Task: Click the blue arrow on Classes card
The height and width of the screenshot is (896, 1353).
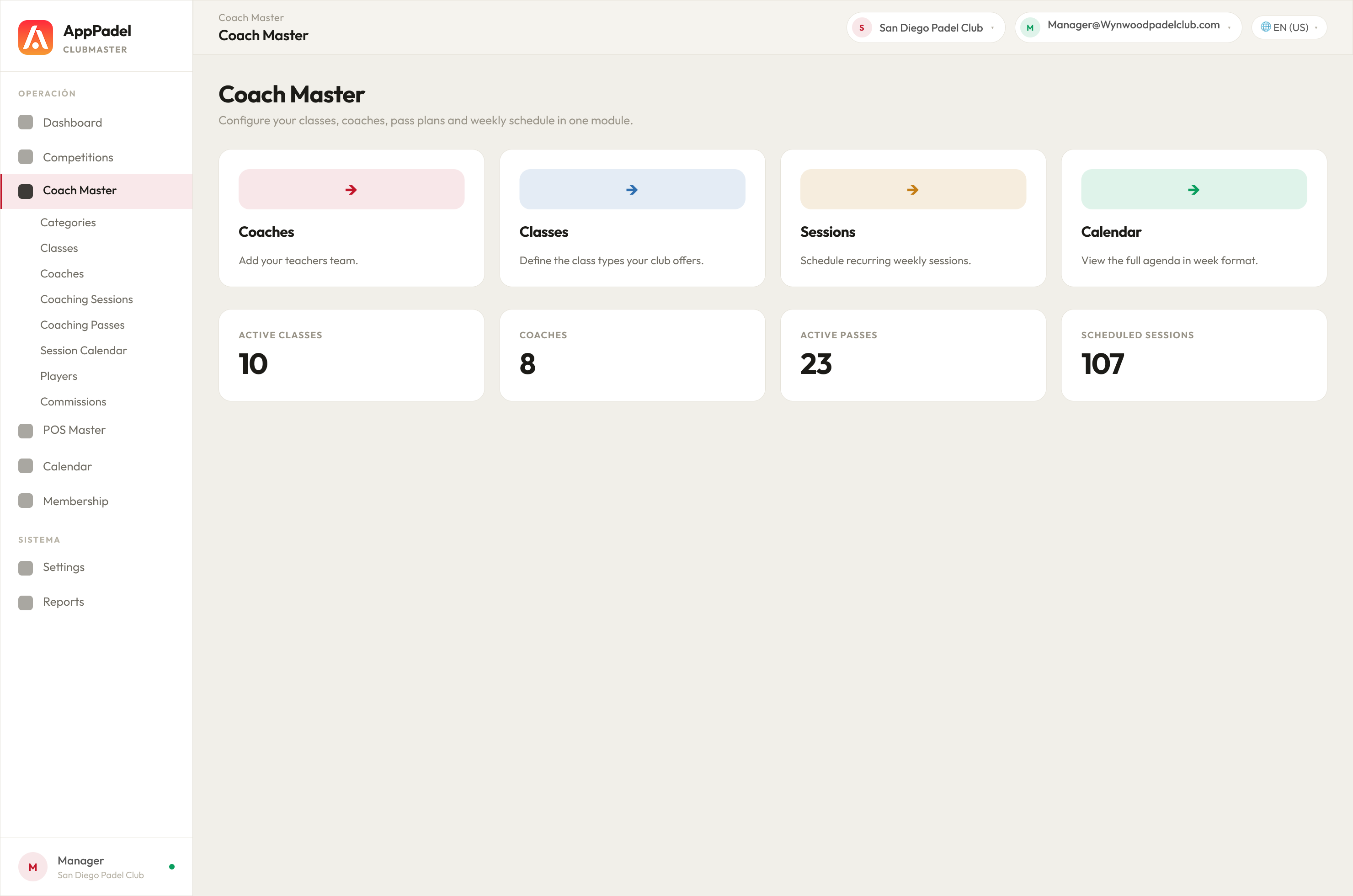Action: point(632,190)
